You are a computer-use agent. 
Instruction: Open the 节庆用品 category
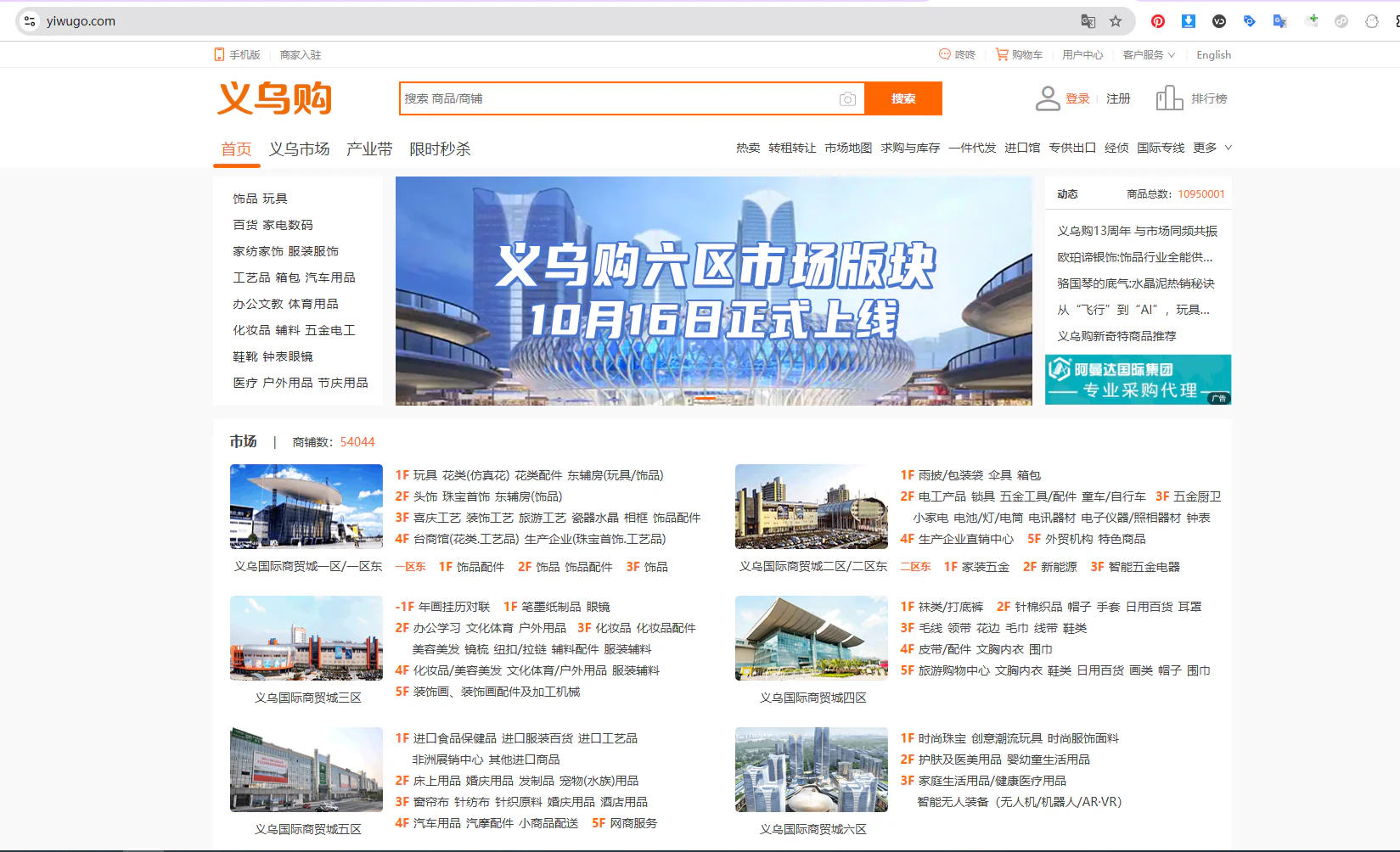coord(343,383)
